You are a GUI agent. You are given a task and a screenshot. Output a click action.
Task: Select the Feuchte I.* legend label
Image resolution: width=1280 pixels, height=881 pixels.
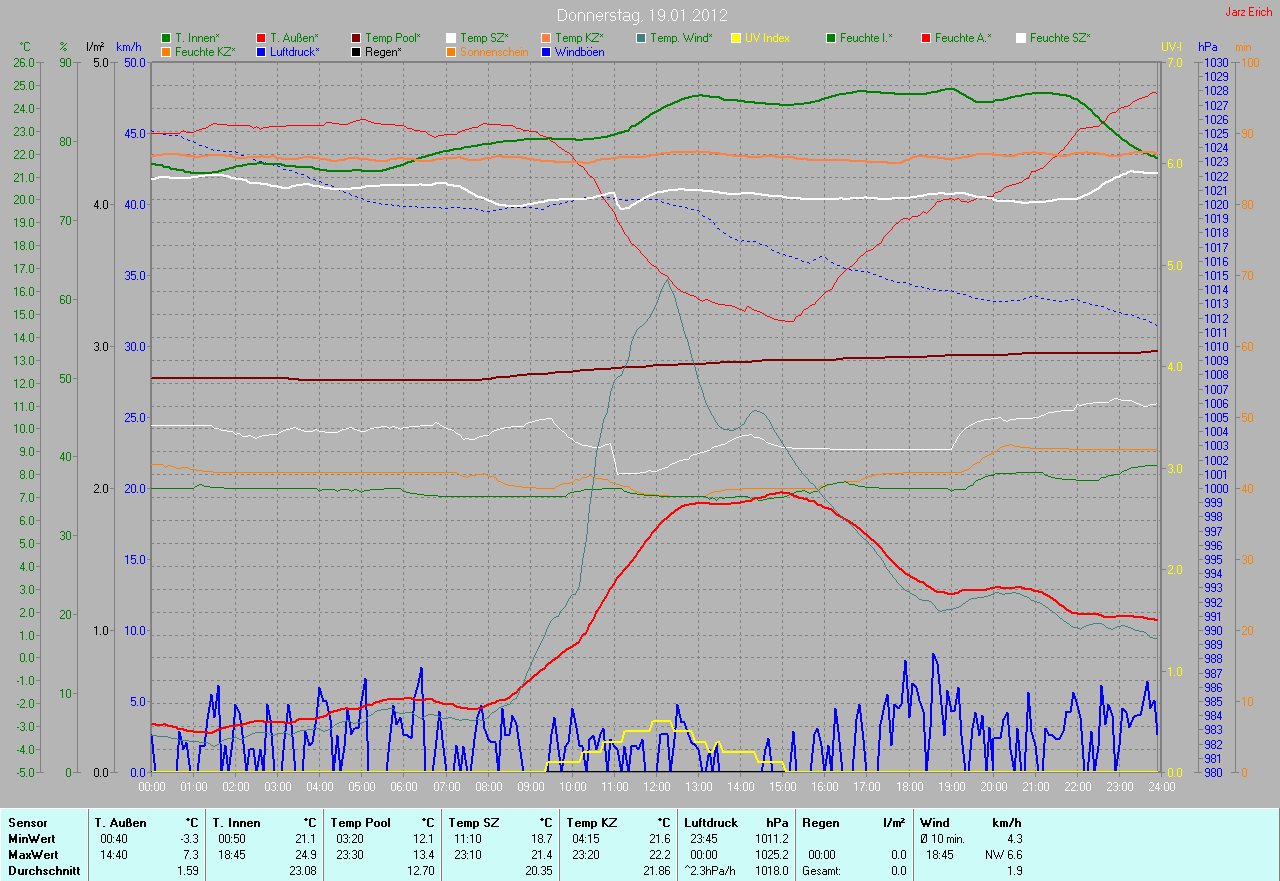point(866,38)
